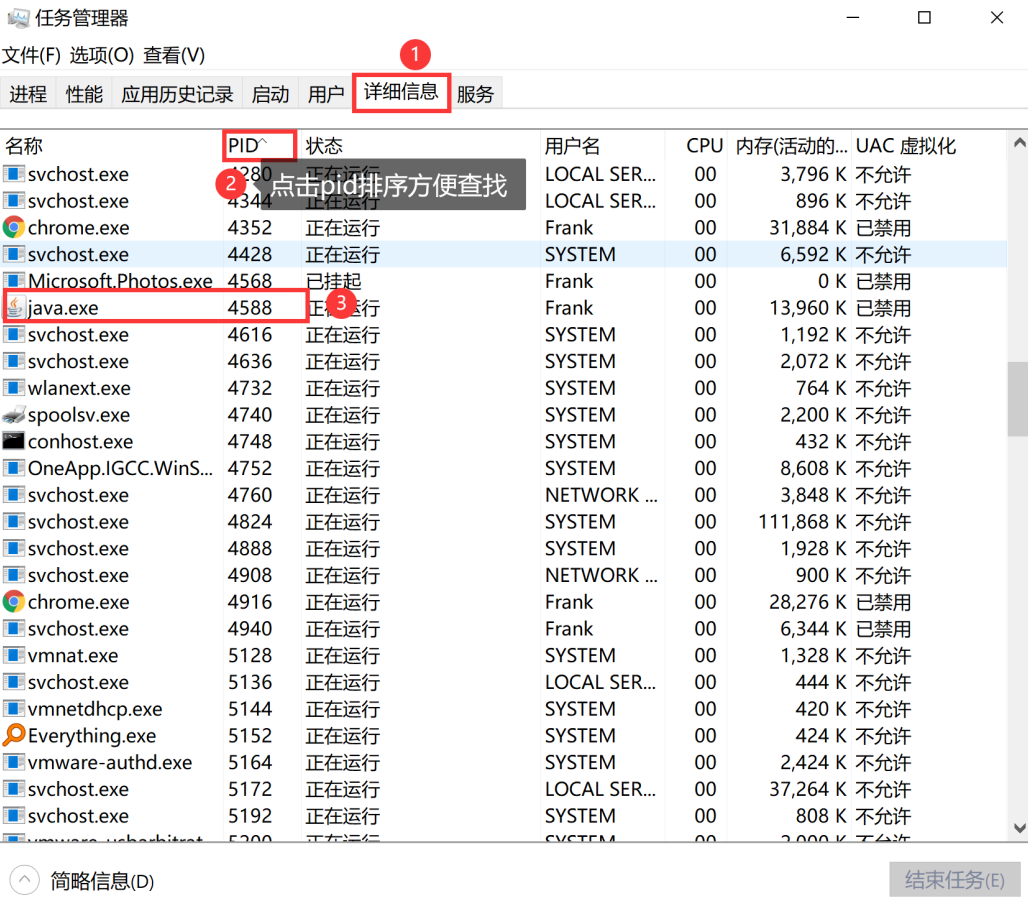The width and height of the screenshot is (1028, 912).
Task: Click LOCAL SER... user for PID 5136
Action: 600,682
